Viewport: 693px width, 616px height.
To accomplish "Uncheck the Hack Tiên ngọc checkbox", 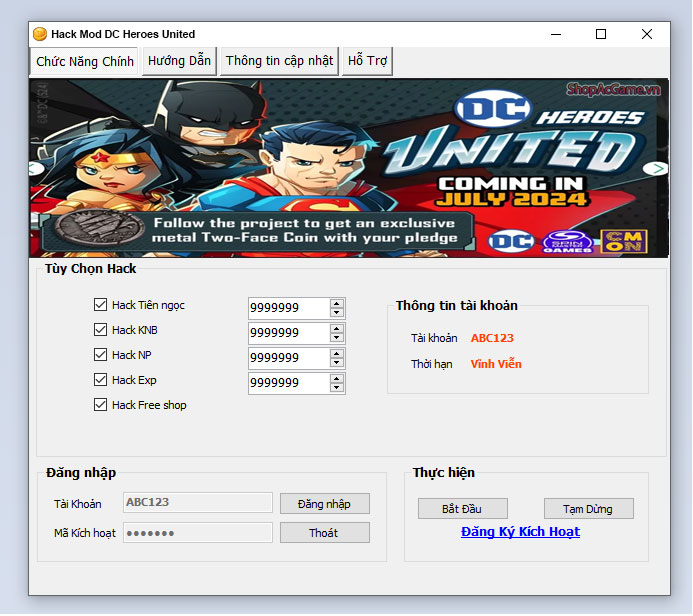I will point(100,305).
